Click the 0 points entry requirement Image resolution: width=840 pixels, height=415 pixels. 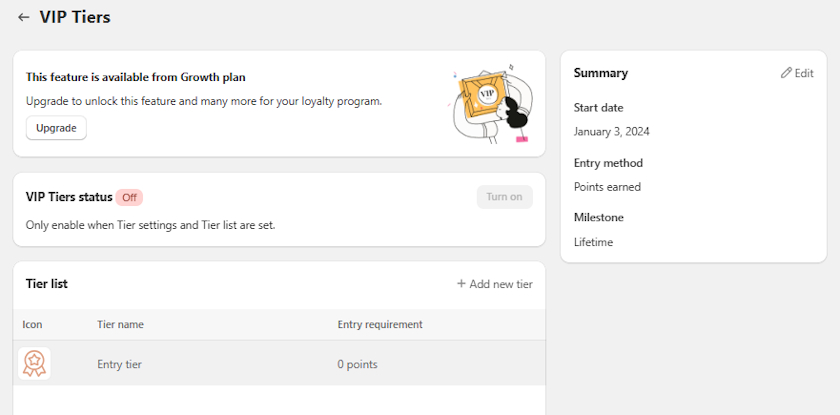pos(357,364)
